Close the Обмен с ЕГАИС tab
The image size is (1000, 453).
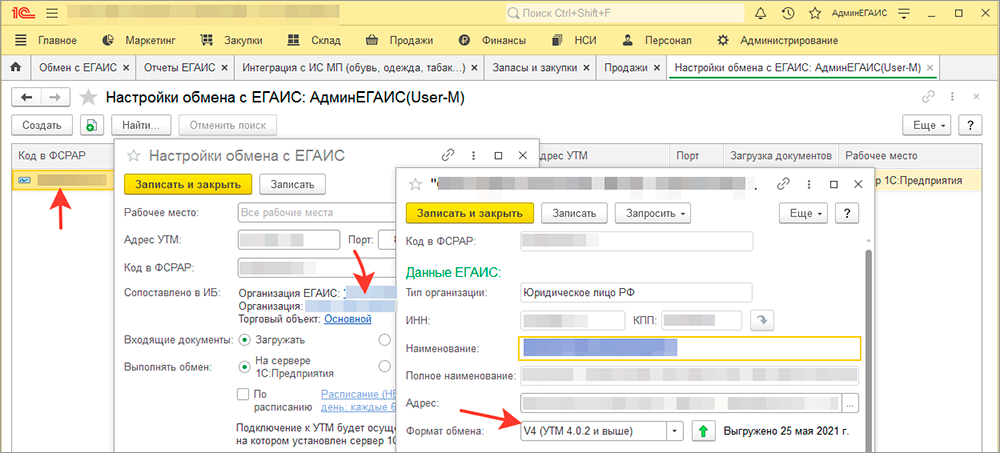click(126, 67)
